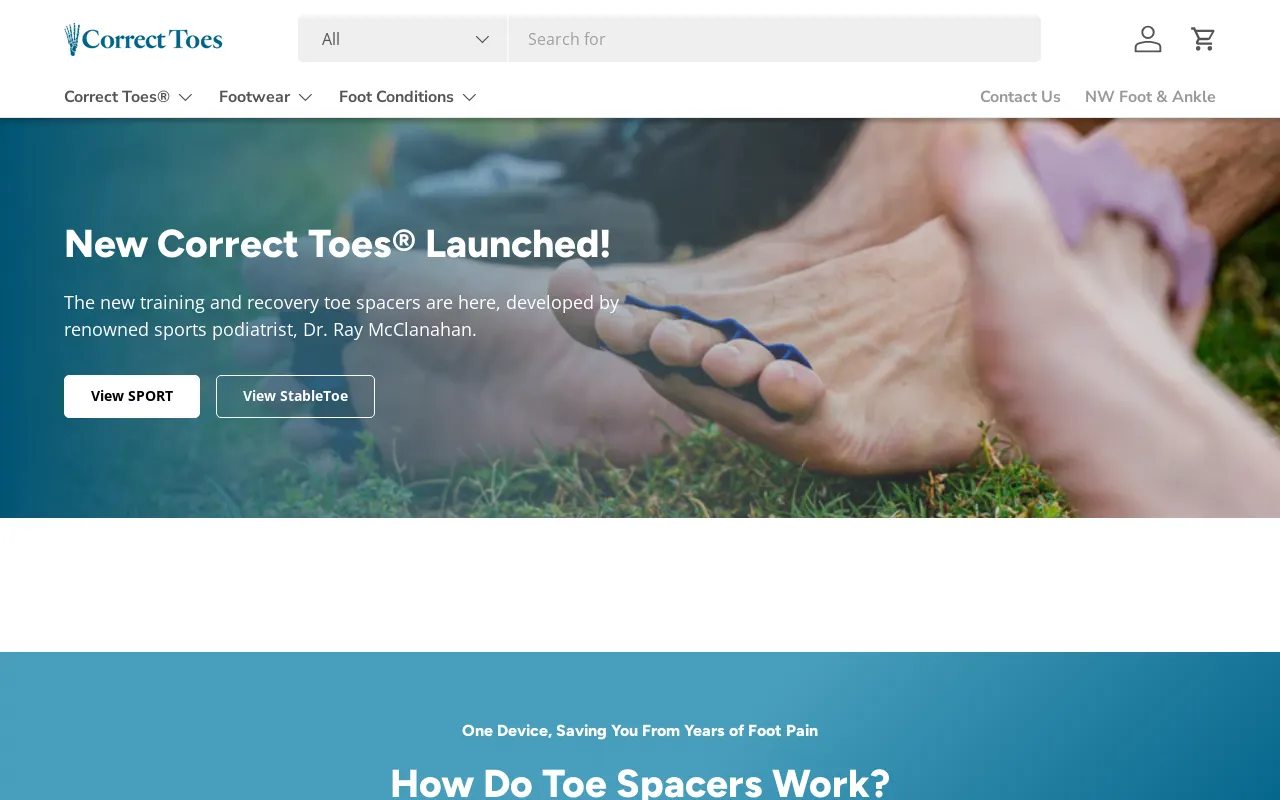Open the Correct Toes® navigation item
Screen dimensions: 1280x800
click(117, 97)
